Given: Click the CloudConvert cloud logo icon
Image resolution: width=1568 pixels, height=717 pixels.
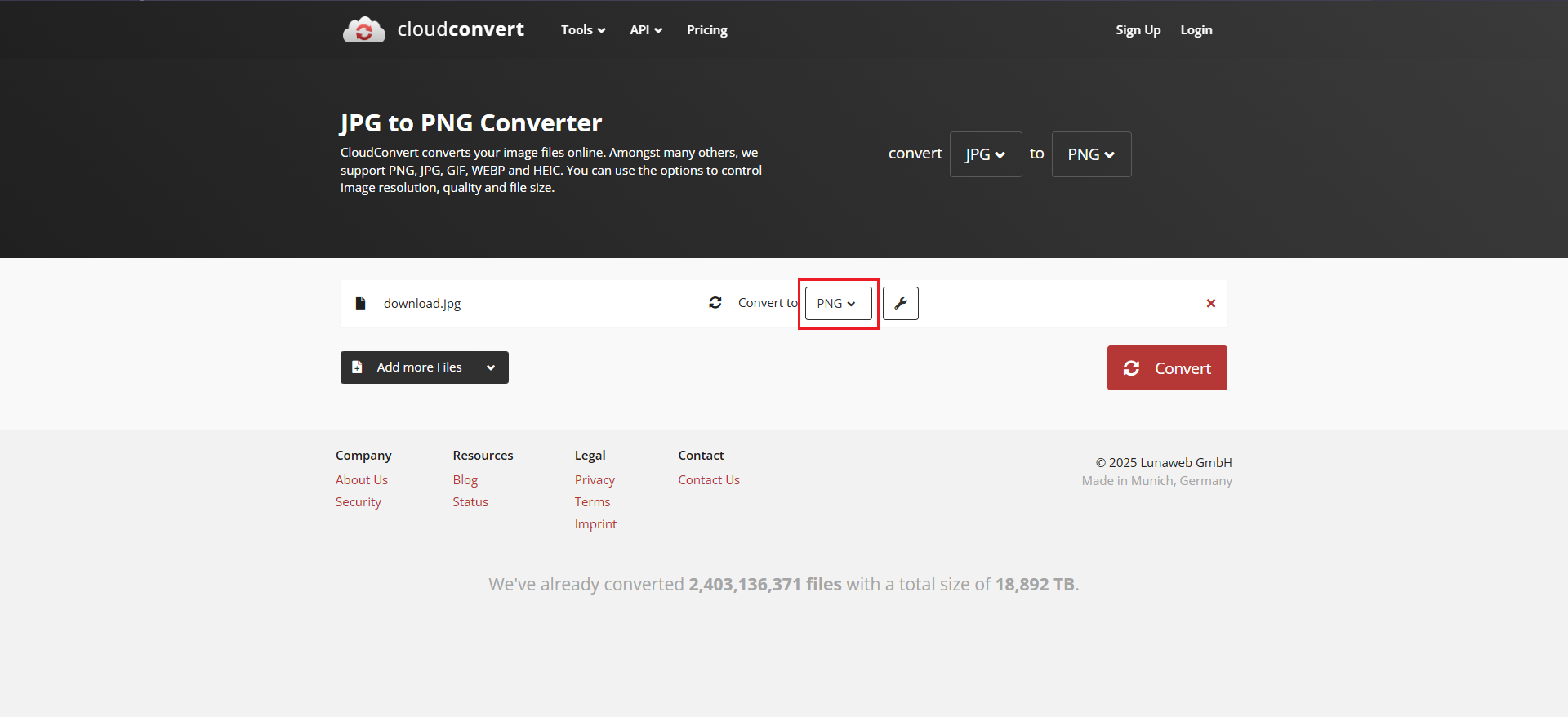Looking at the screenshot, I should click(363, 29).
